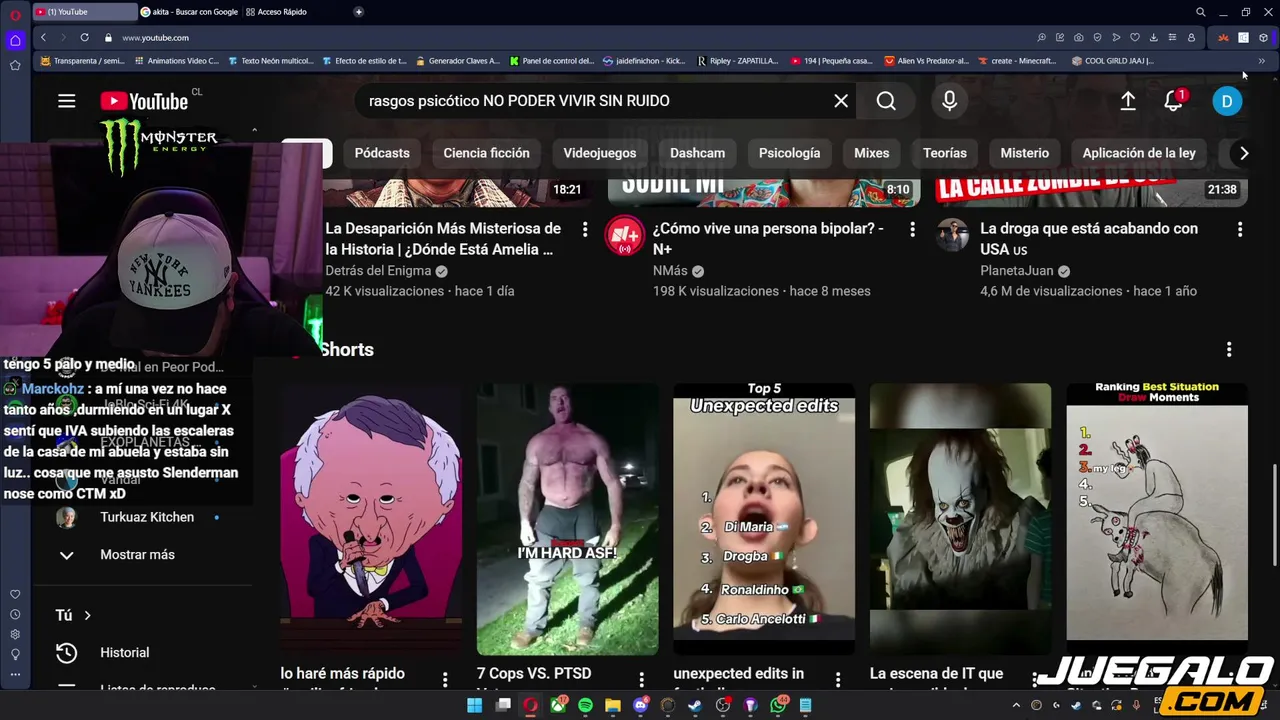The width and height of the screenshot is (1280, 720).
Task: Open options for 'La droga' video
Action: click(1240, 229)
